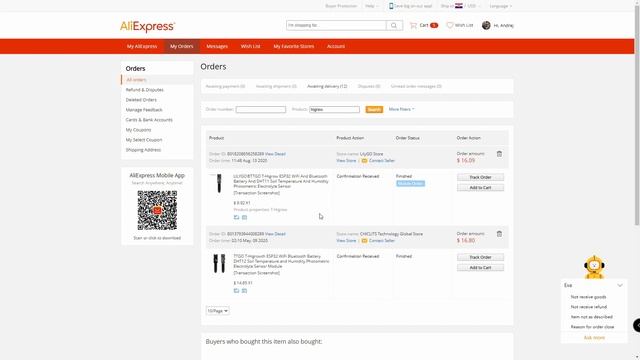Focus the Order number input field
The height and width of the screenshot is (360, 640).
click(261, 109)
